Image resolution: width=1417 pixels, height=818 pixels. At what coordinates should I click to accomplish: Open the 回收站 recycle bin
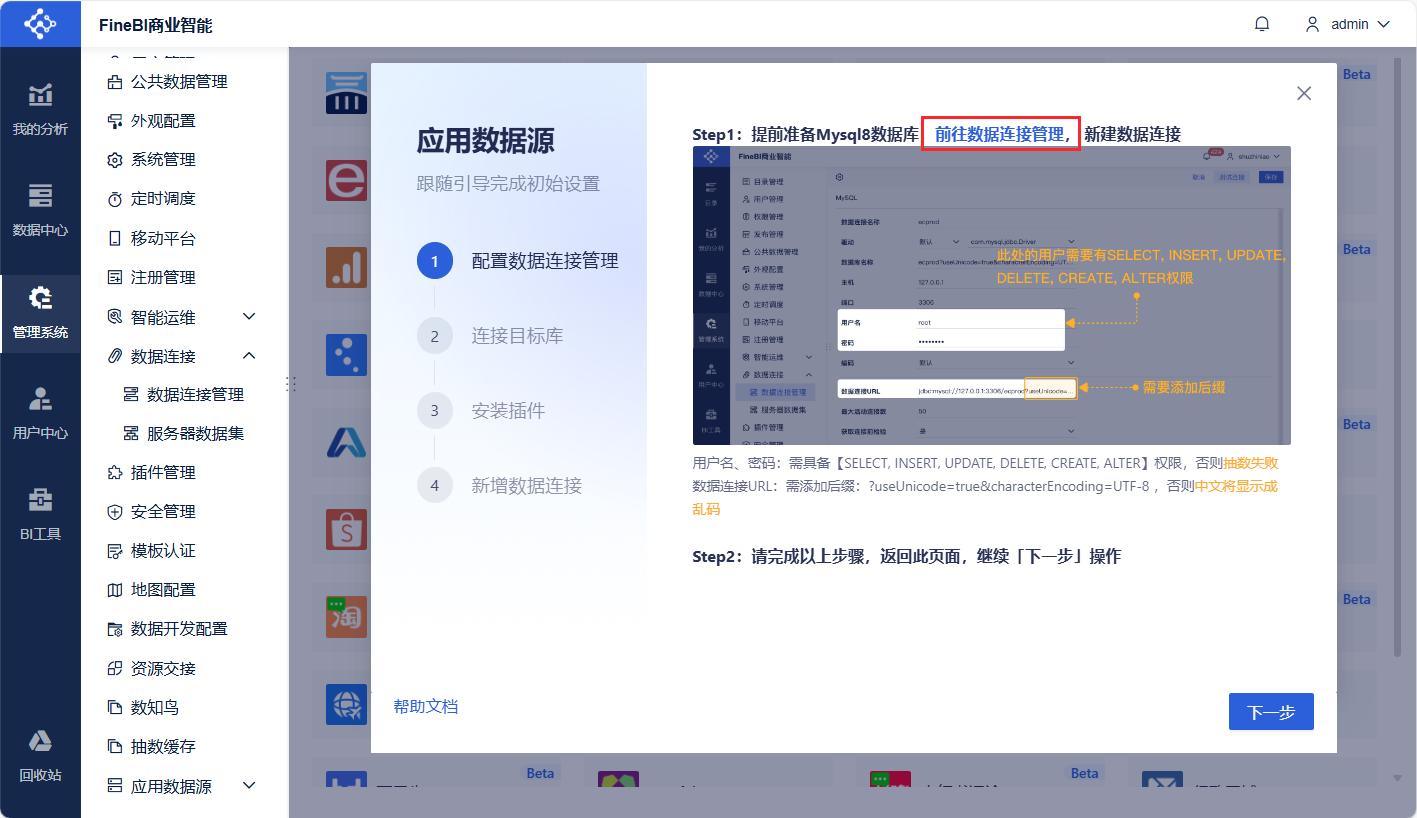[40, 755]
